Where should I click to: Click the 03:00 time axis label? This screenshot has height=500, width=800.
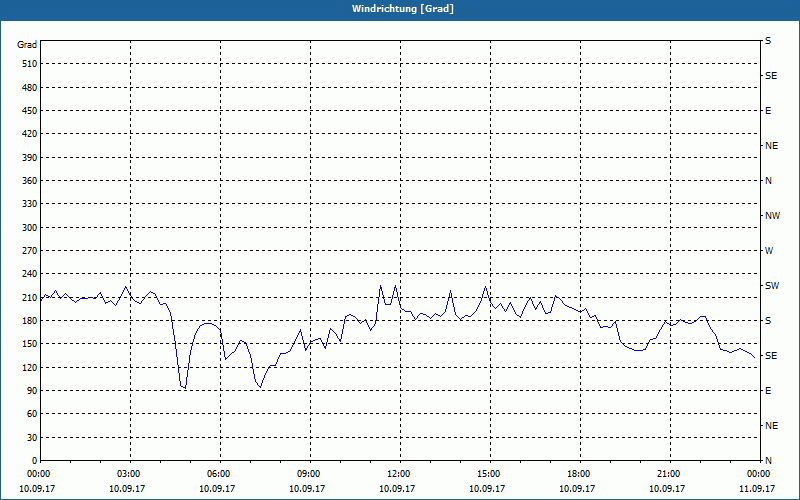[x=130, y=474]
